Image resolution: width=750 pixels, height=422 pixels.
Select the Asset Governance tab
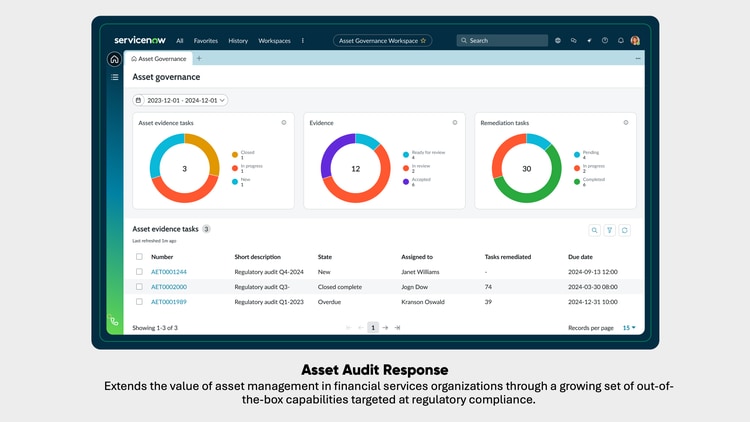[158, 58]
